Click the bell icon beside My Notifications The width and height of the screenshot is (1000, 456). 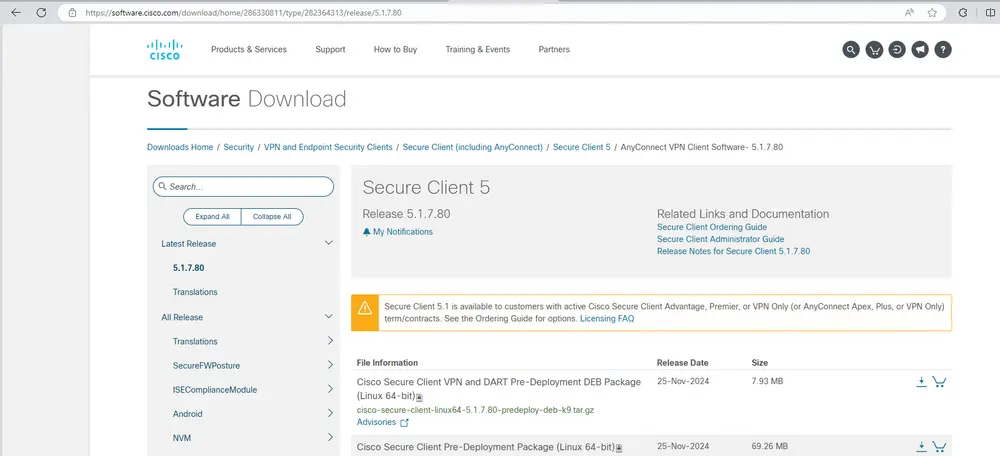(x=366, y=232)
